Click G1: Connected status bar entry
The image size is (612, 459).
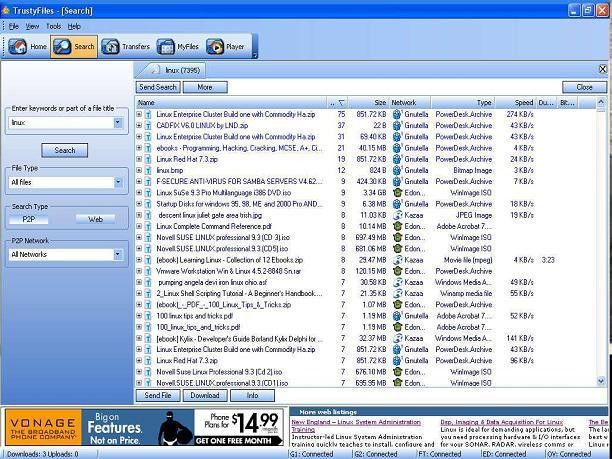312,454
